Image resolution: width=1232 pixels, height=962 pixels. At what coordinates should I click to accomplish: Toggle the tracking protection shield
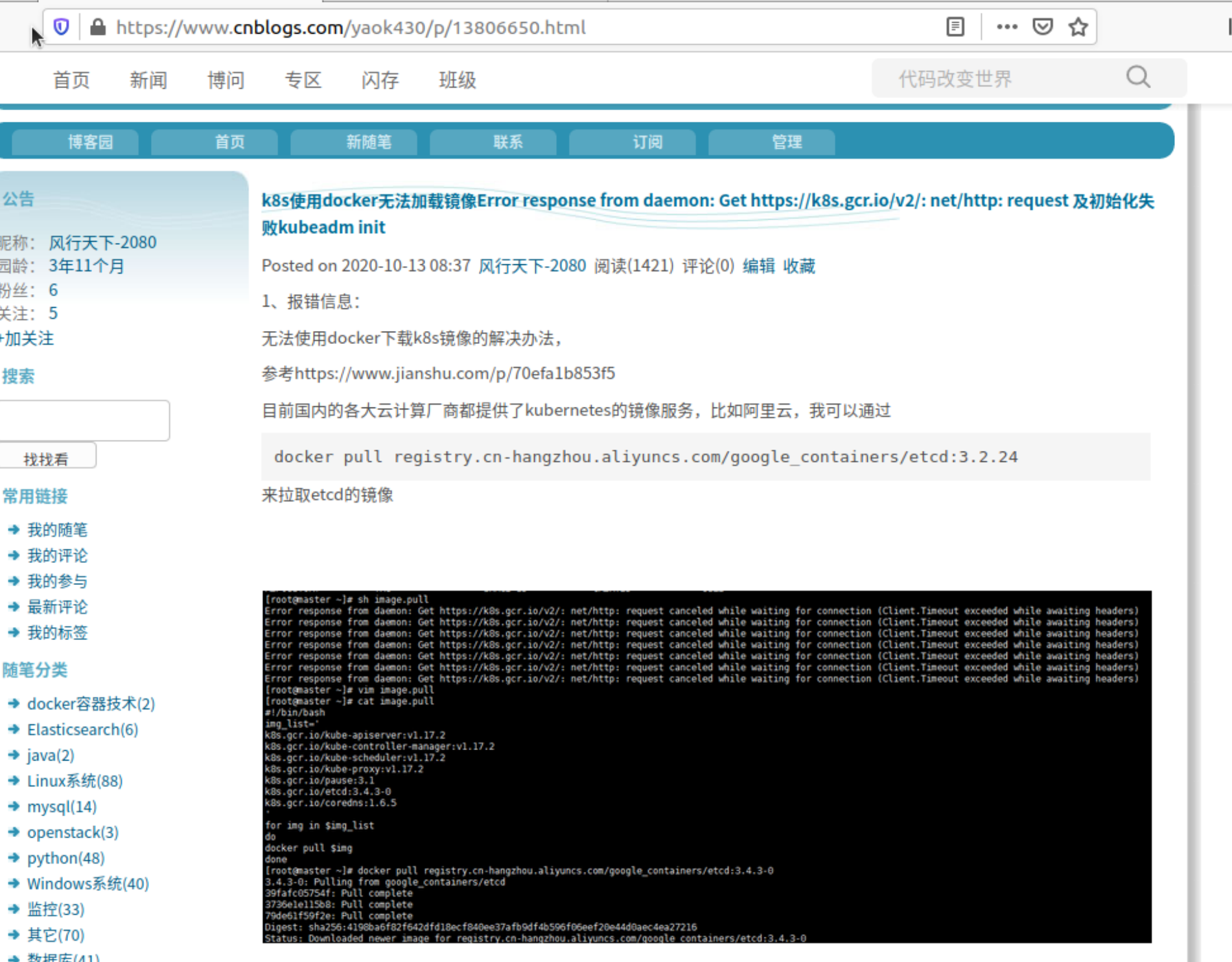[x=60, y=27]
